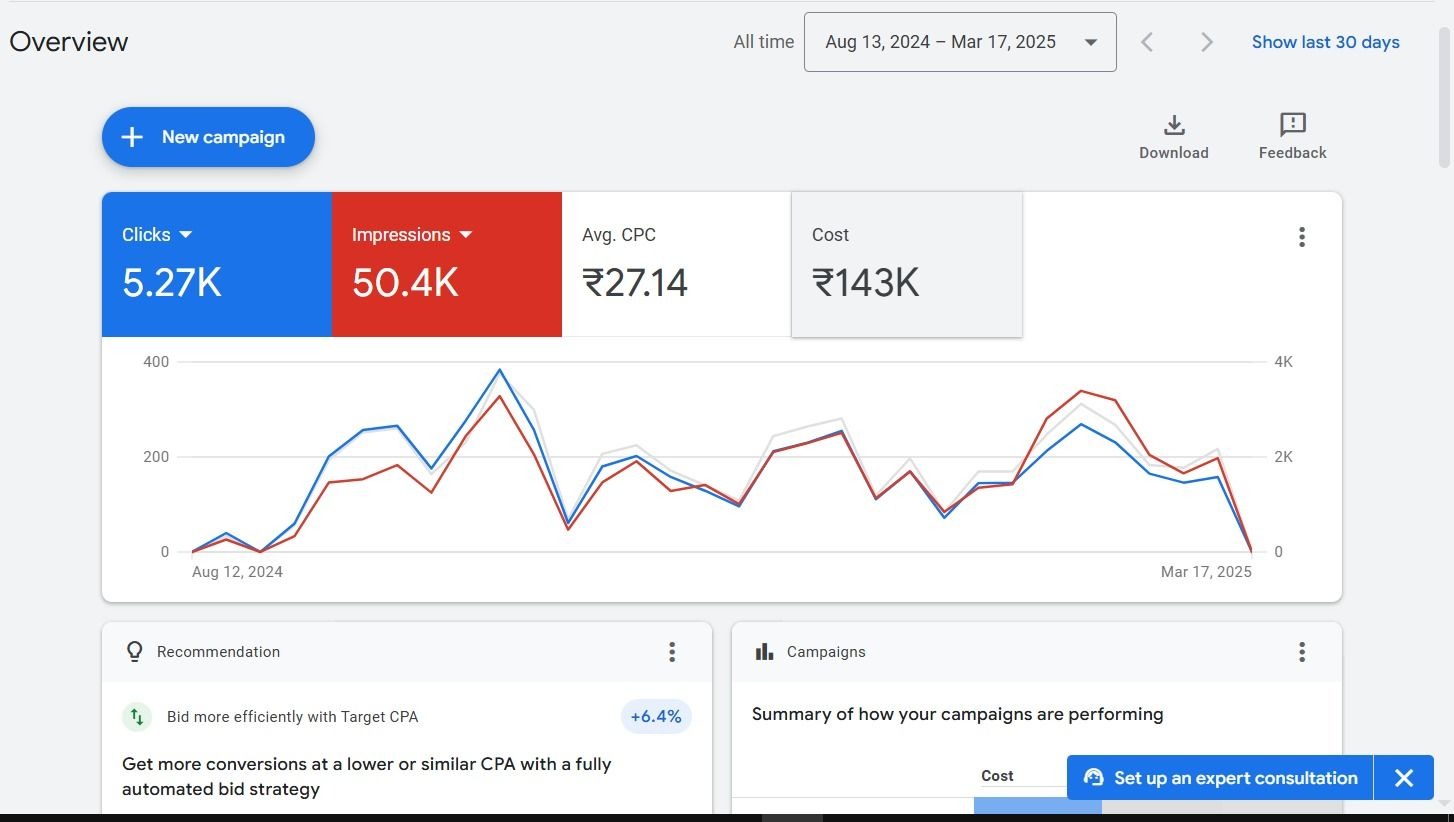Image resolution: width=1454 pixels, height=822 pixels.
Task: Open the metrics chart three-dot menu
Action: 1301,237
